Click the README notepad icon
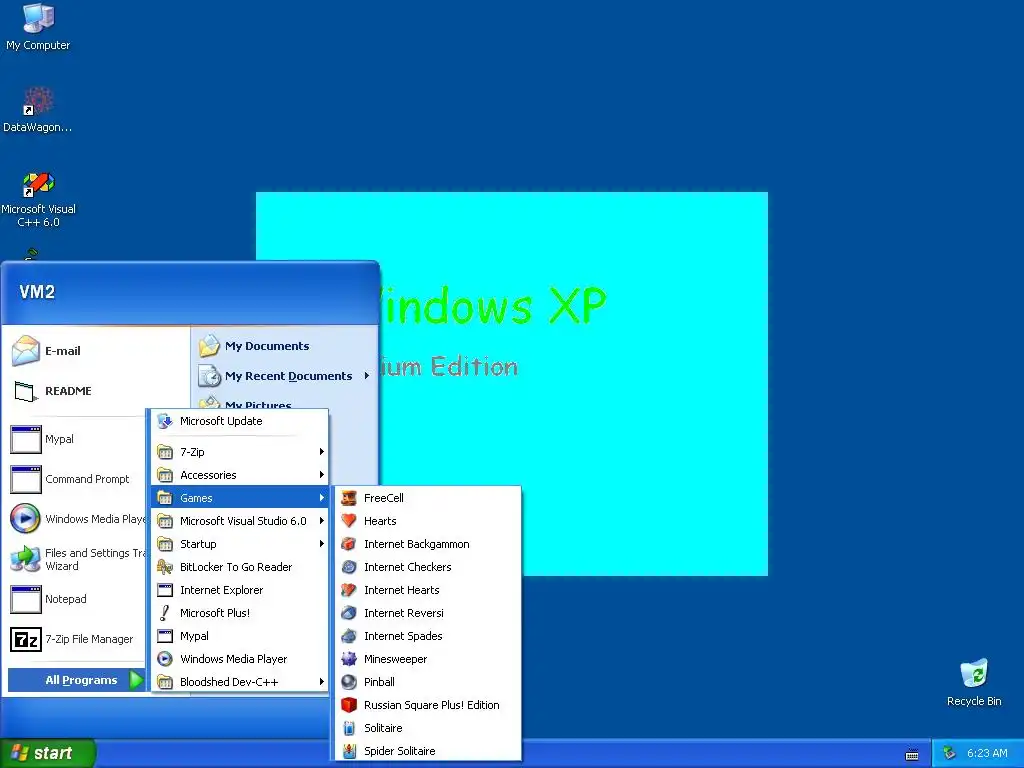 click(25, 391)
